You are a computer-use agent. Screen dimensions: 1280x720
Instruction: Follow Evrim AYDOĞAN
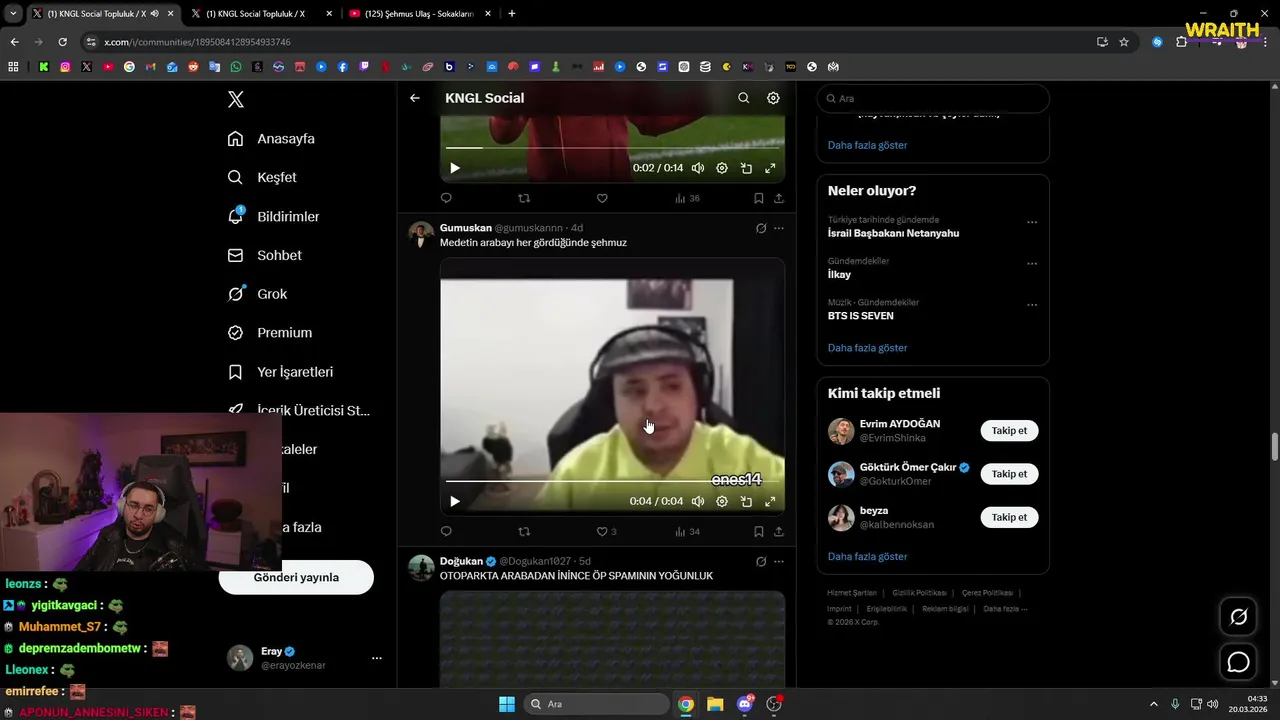click(1009, 431)
